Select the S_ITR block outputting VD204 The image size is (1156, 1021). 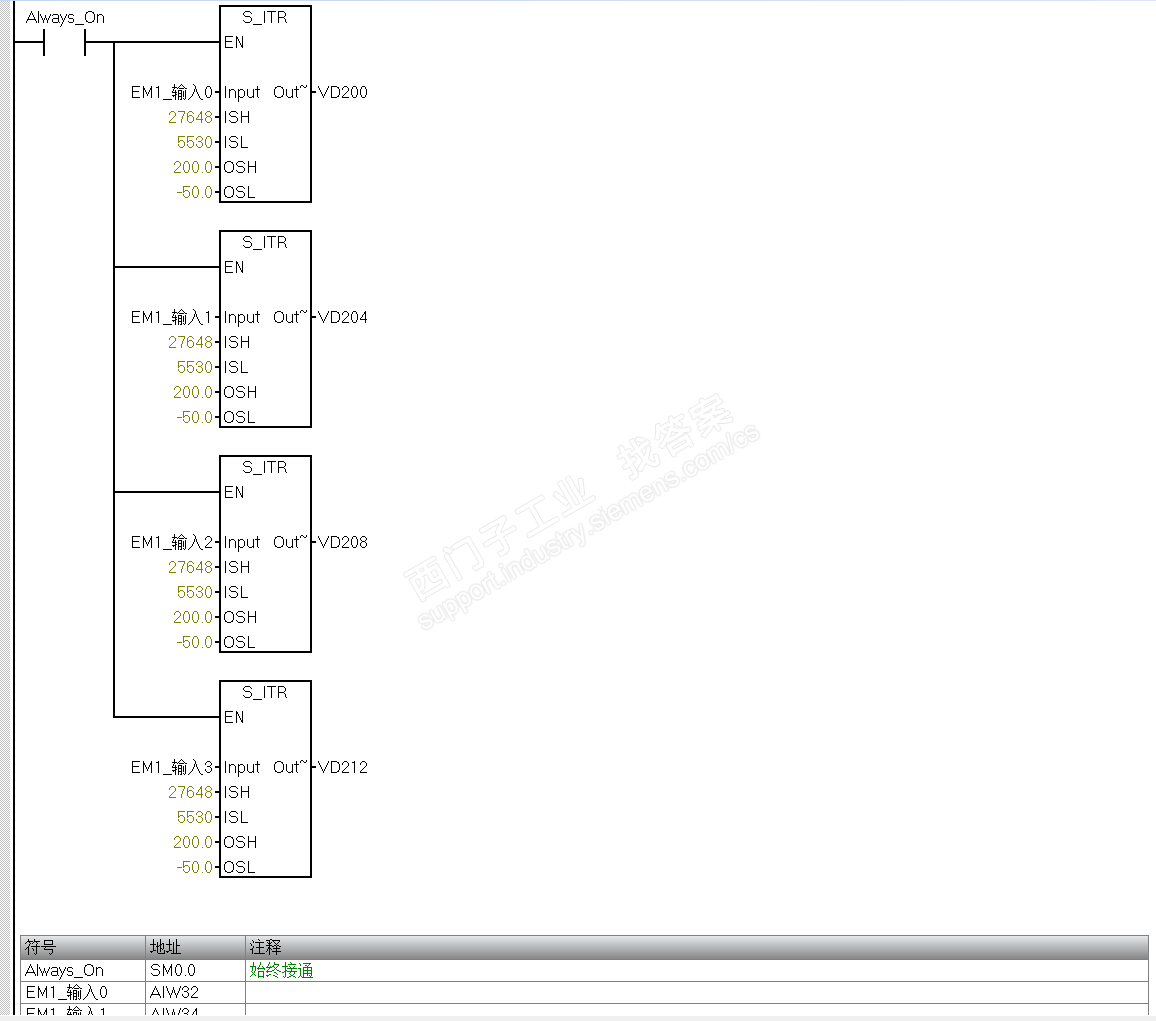[x=265, y=329]
